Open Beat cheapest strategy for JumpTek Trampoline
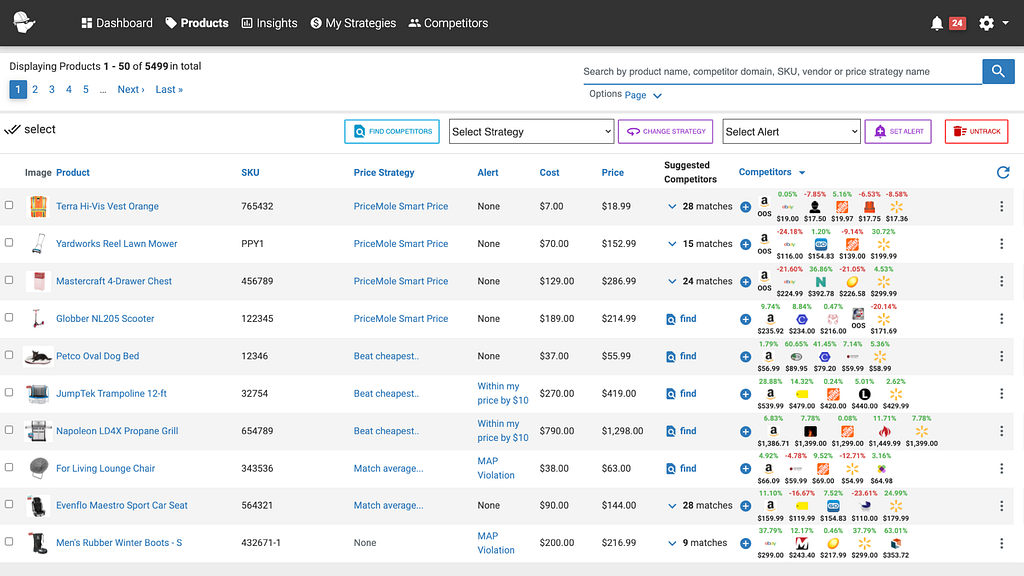The width and height of the screenshot is (1024, 576). pos(386,394)
